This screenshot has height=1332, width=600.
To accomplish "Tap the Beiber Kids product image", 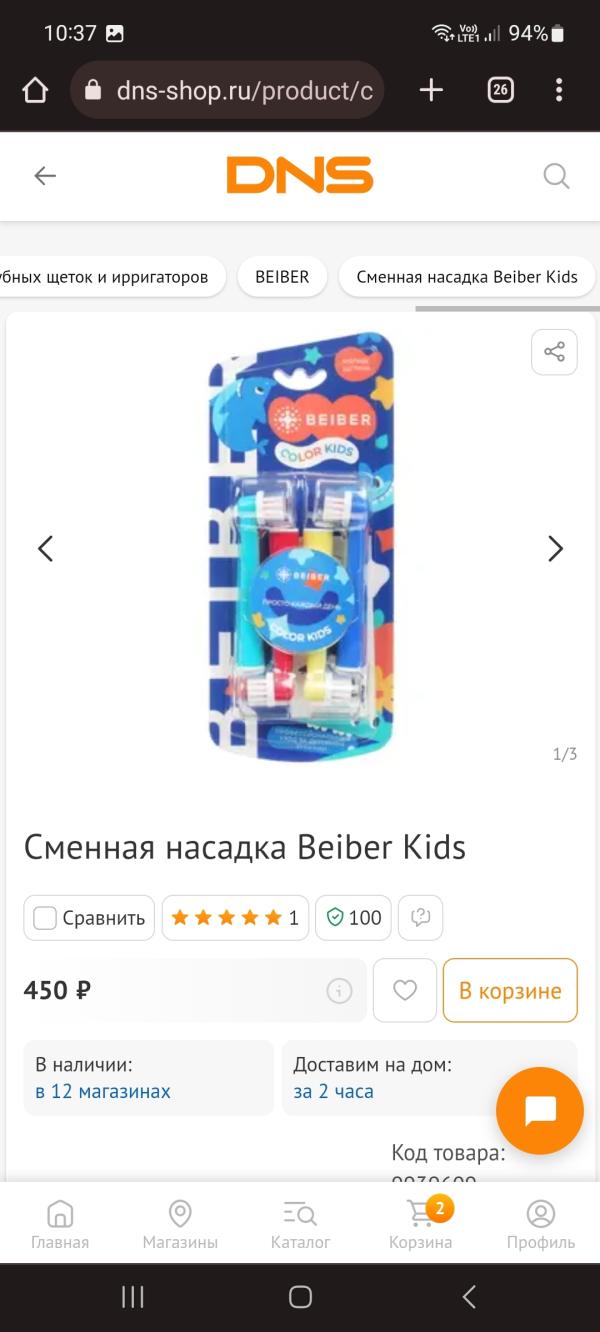I will [x=300, y=546].
